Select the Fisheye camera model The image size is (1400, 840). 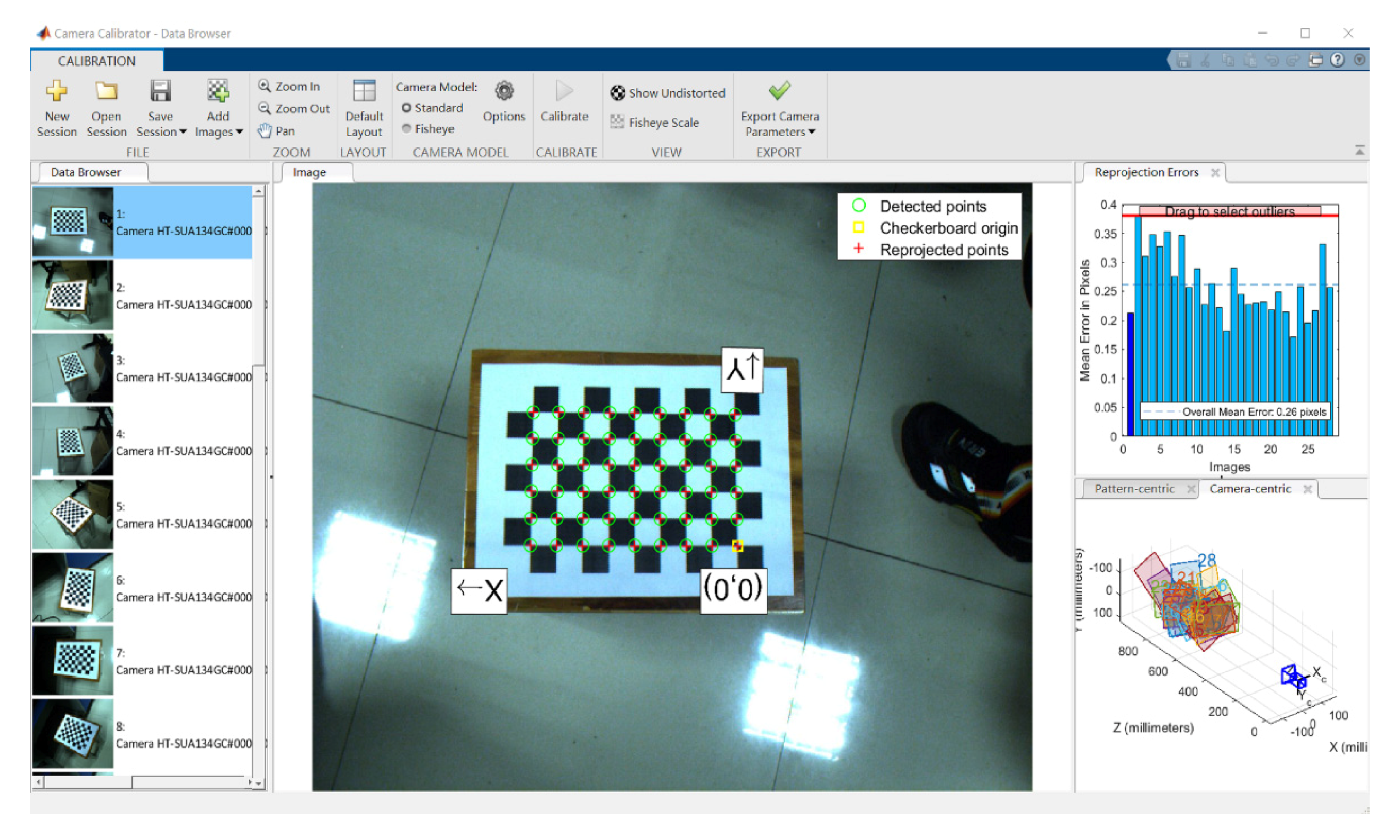[x=406, y=128]
